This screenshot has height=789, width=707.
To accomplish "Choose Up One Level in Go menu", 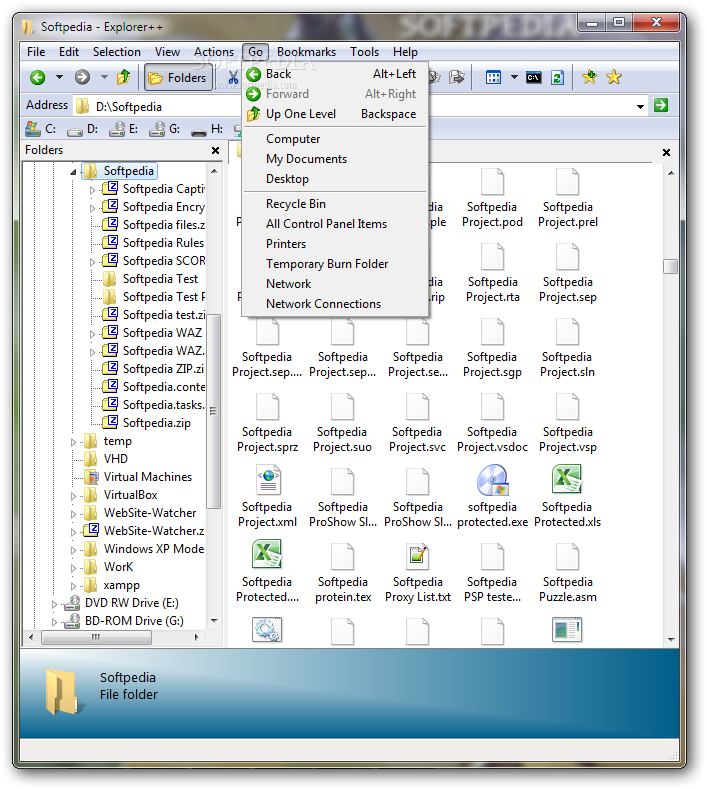I will (x=335, y=114).
